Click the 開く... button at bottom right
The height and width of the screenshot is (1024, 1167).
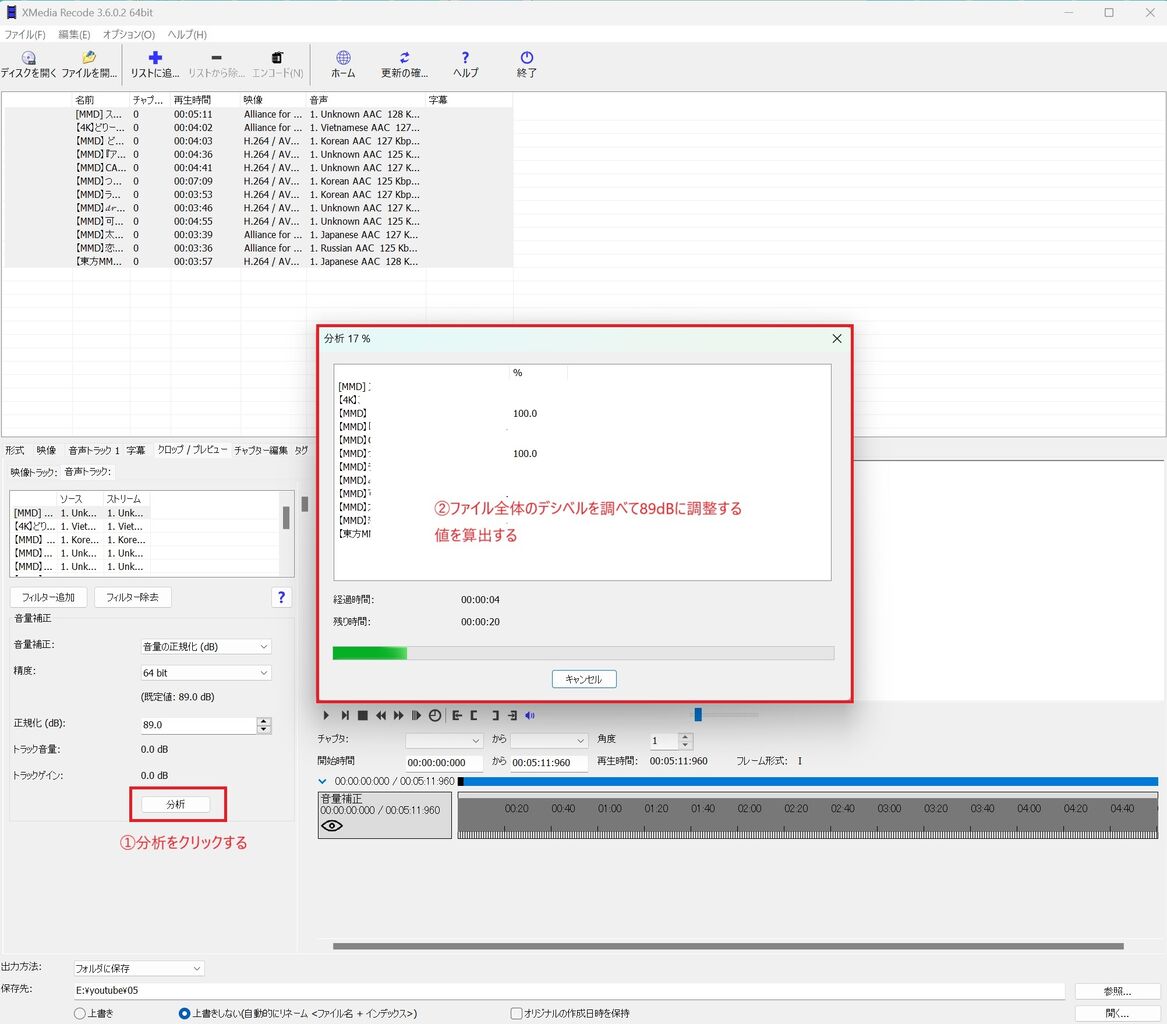tap(1117, 1014)
